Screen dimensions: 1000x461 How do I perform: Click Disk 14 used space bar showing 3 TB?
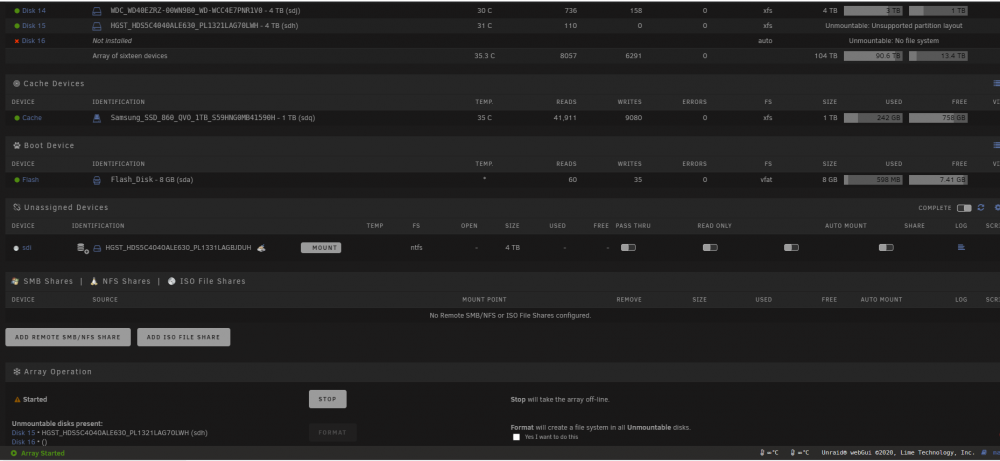click(x=873, y=11)
